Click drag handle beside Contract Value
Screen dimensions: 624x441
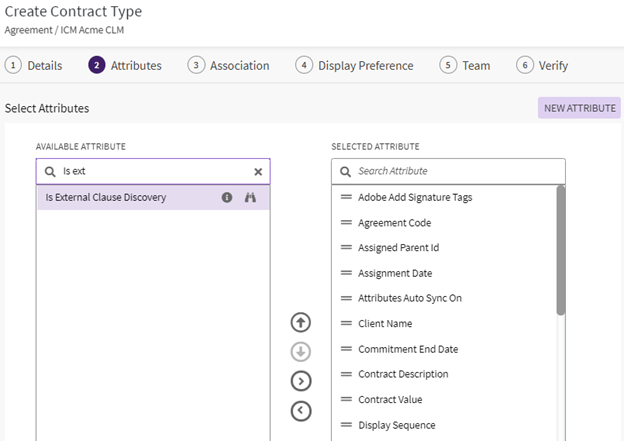point(346,400)
